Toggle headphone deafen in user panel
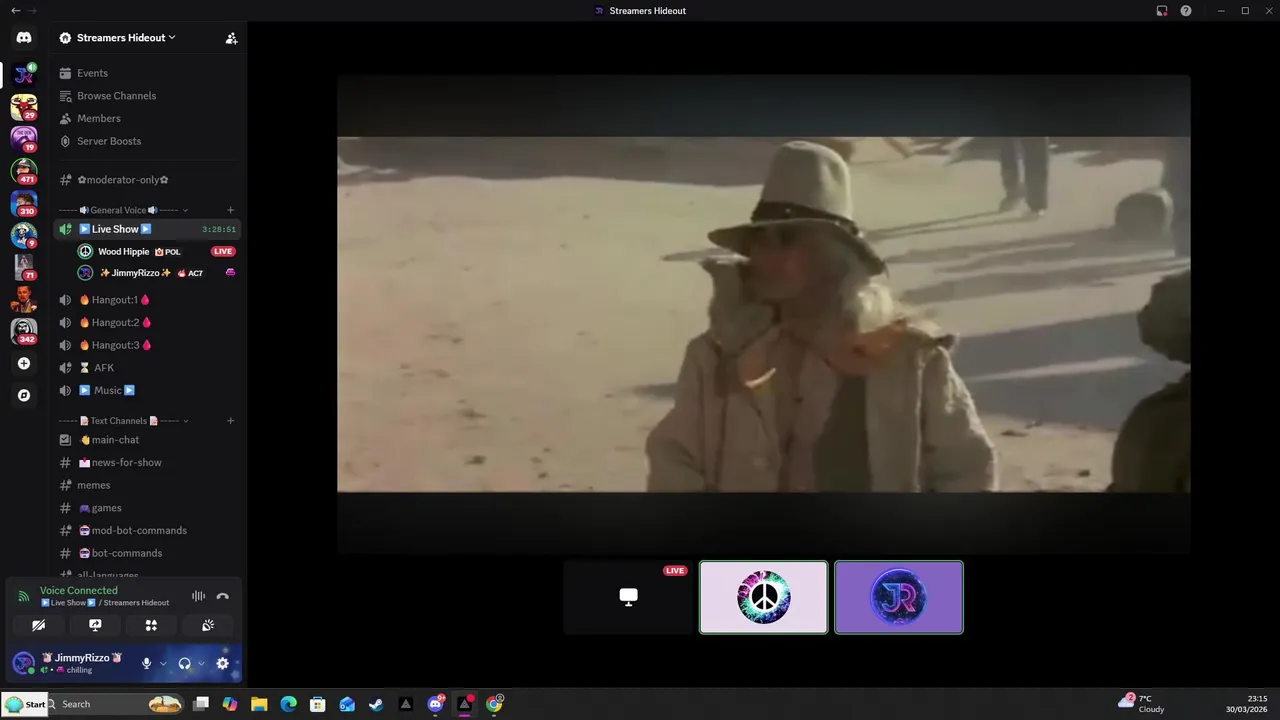Viewport: 1280px width, 720px height. [x=184, y=663]
